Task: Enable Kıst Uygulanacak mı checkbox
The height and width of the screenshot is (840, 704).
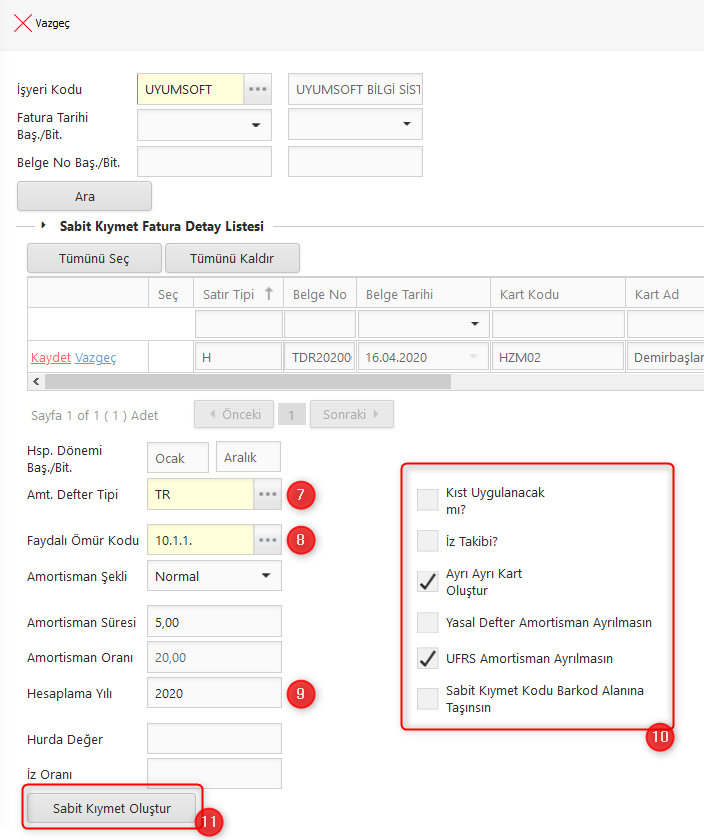Action: (x=428, y=500)
